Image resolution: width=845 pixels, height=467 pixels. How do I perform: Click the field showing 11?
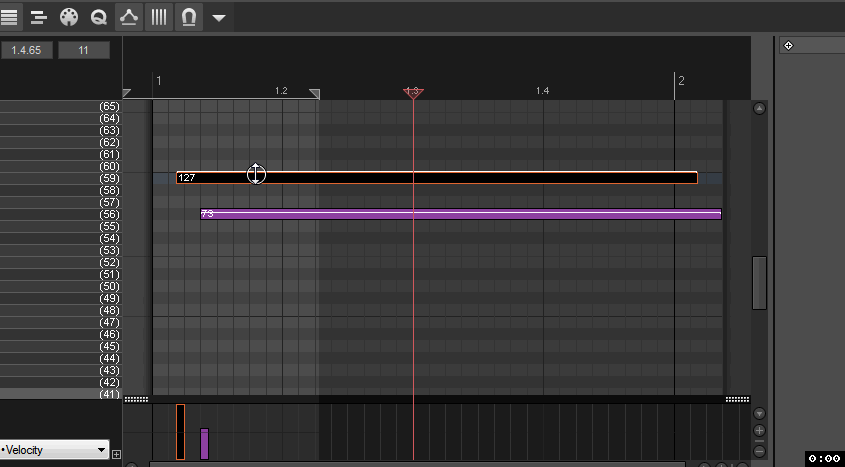coord(83,50)
